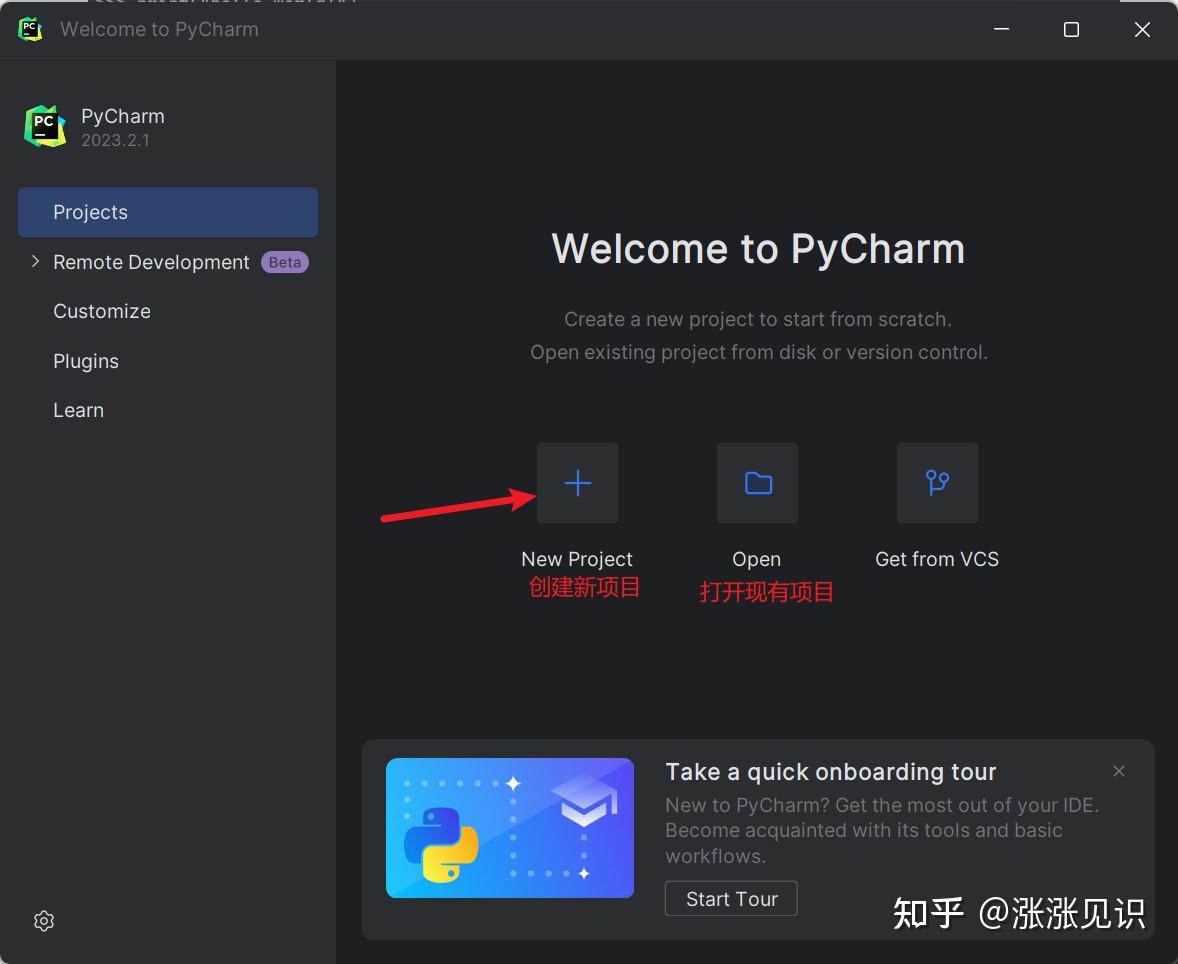Collapse the Remote Development chevron arrow
Image resolution: width=1178 pixels, height=964 pixels.
point(35,262)
